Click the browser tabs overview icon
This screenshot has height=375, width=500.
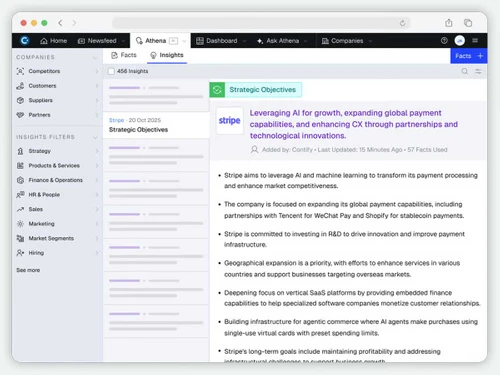(468, 23)
